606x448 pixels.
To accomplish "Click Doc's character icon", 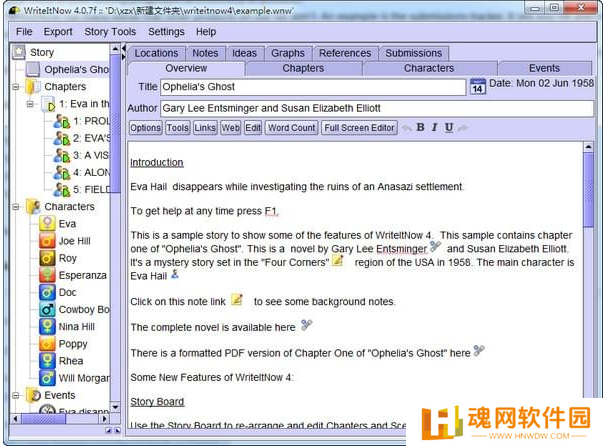I will [47, 292].
